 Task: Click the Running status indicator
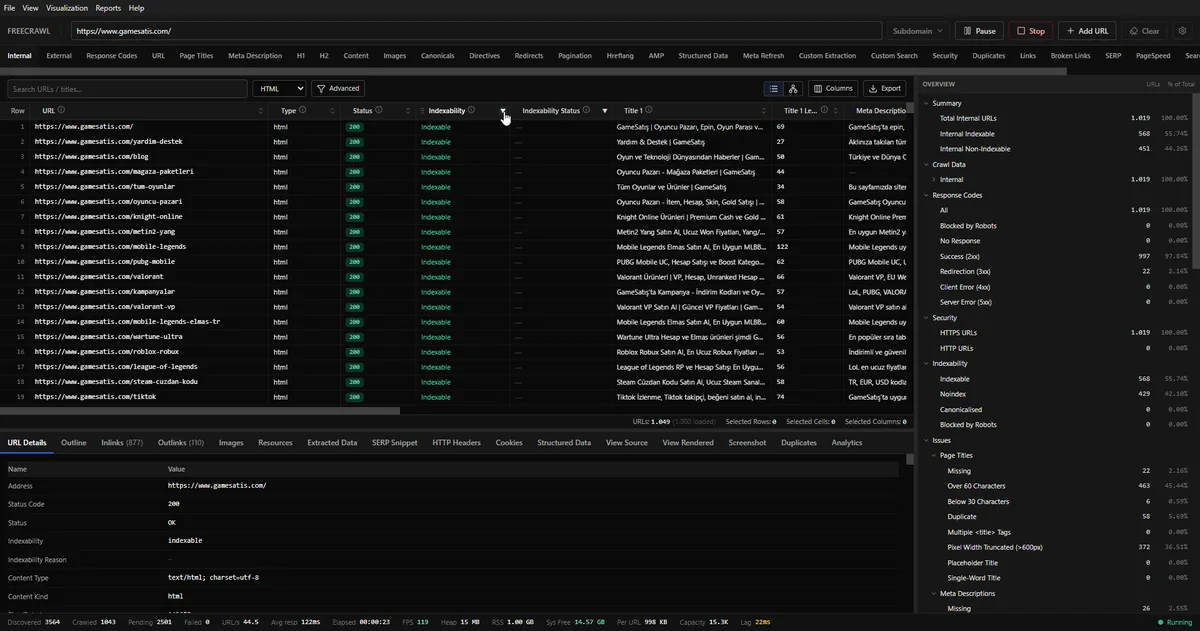point(1174,622)
